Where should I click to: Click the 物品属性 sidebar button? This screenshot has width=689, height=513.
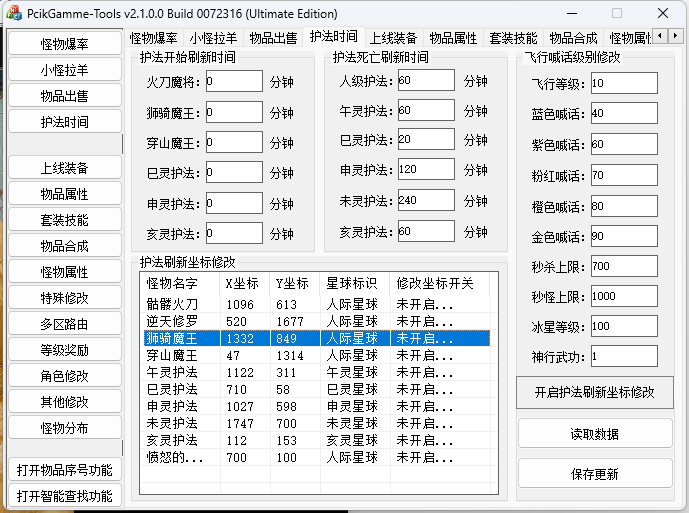[65, 193]
